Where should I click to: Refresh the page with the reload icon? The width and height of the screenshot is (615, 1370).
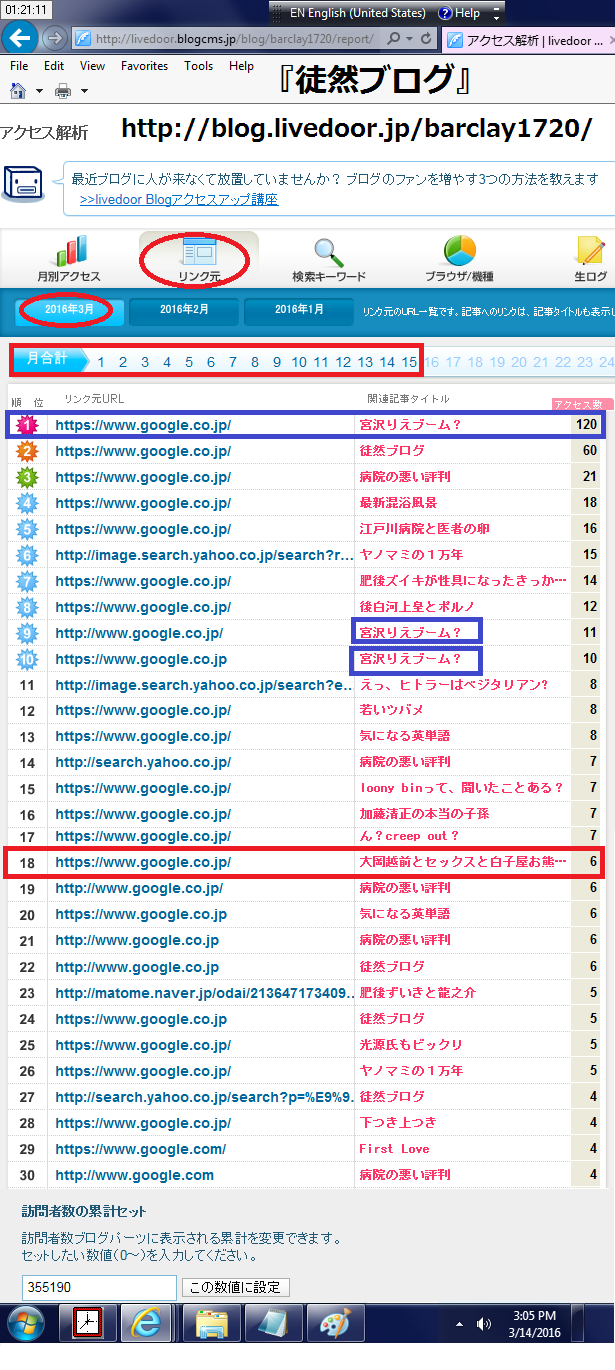click(427, 38)
